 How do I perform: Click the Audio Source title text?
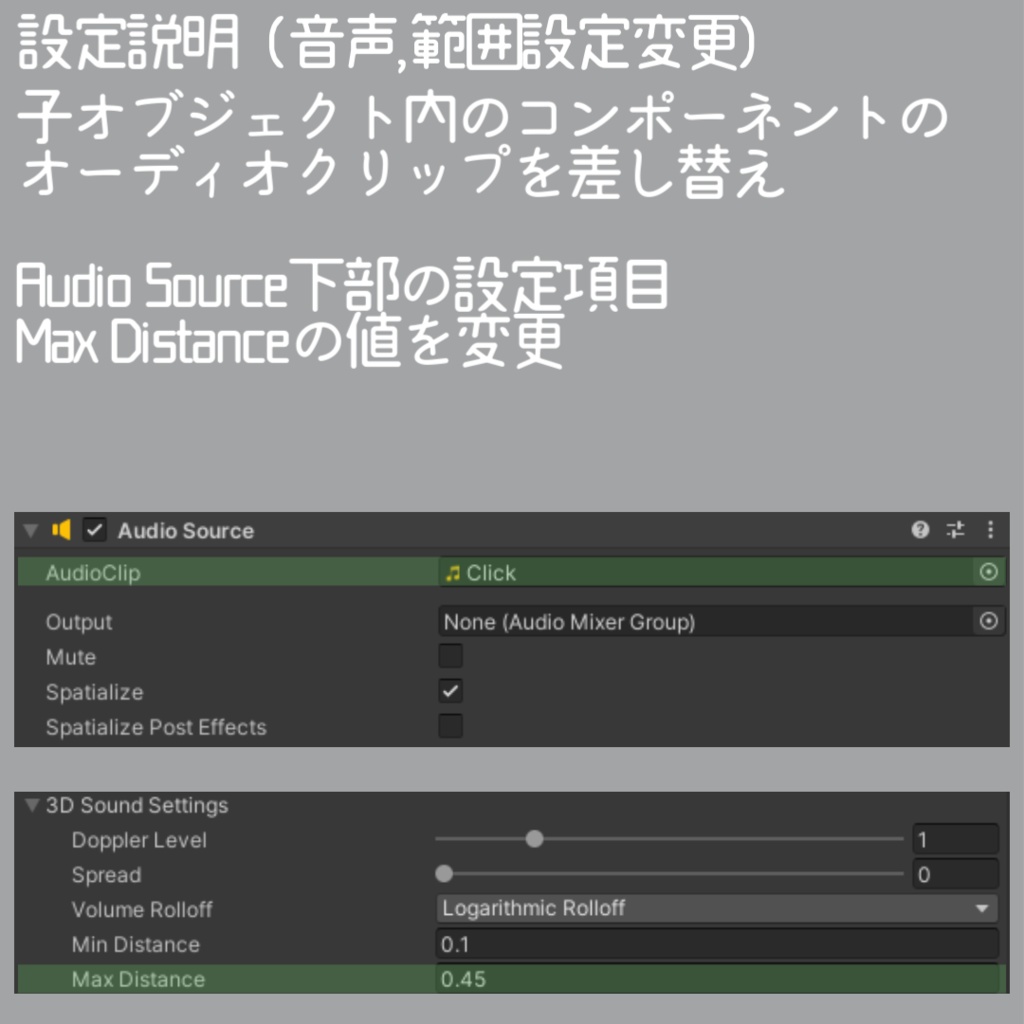coord(184,531)
